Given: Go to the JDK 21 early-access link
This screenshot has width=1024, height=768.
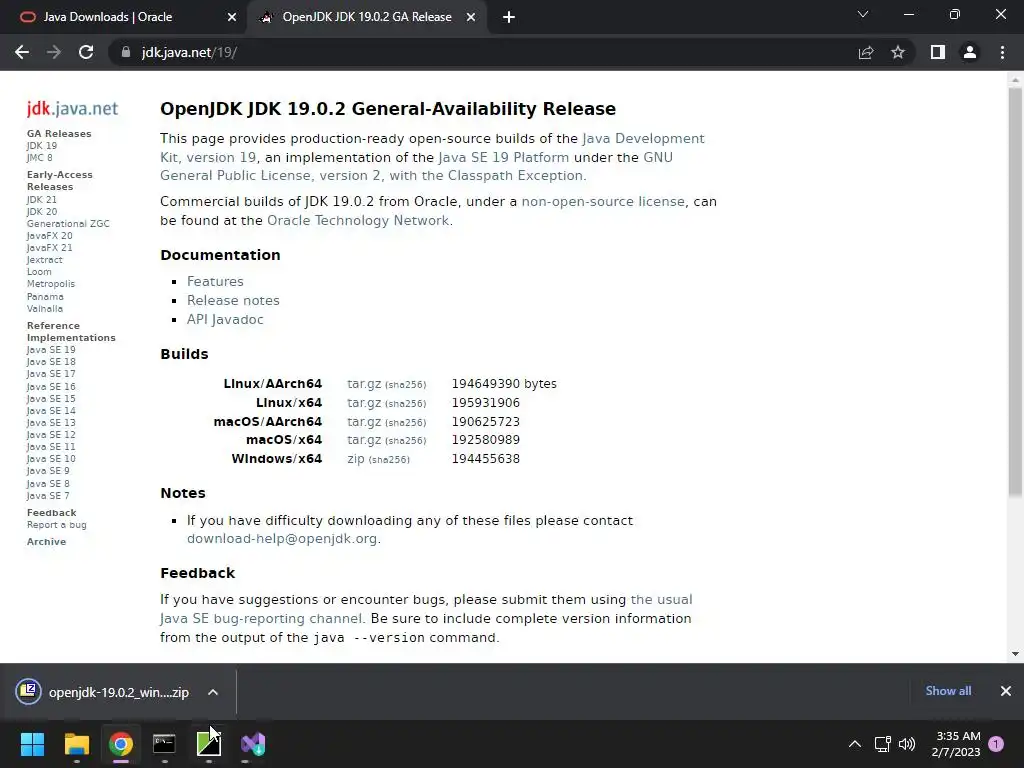Looking at the screenshot, I should point(42,199).
